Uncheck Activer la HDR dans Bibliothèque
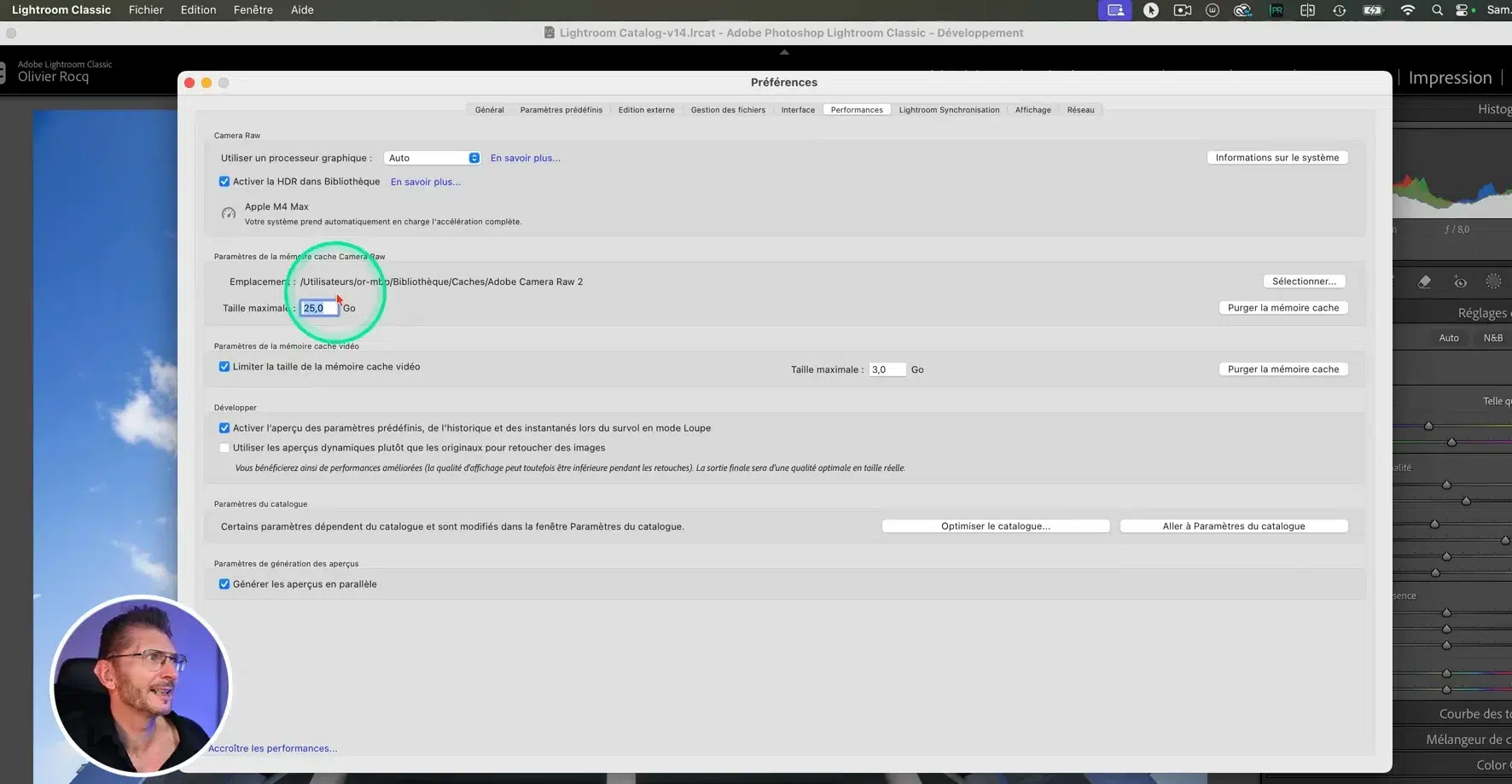This screenshot has width=1512, height=784. point(224,182)
